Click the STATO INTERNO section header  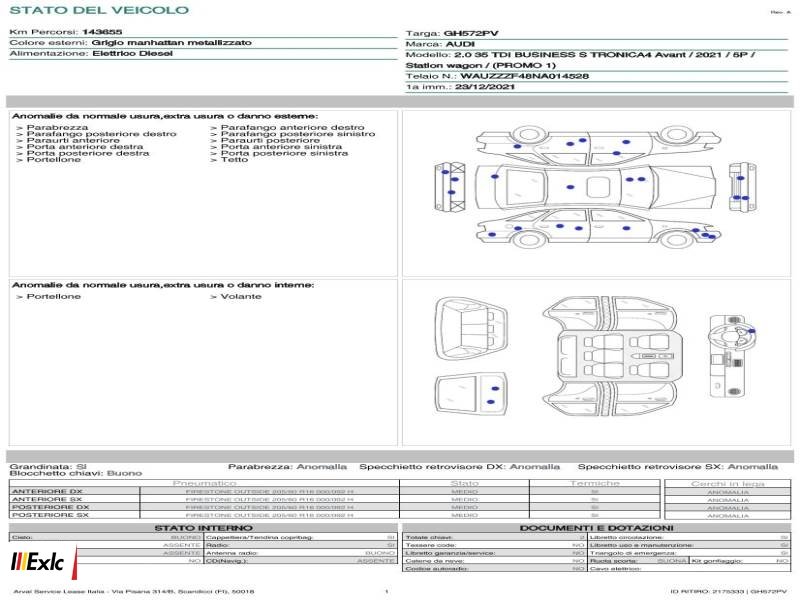(203, 528)
